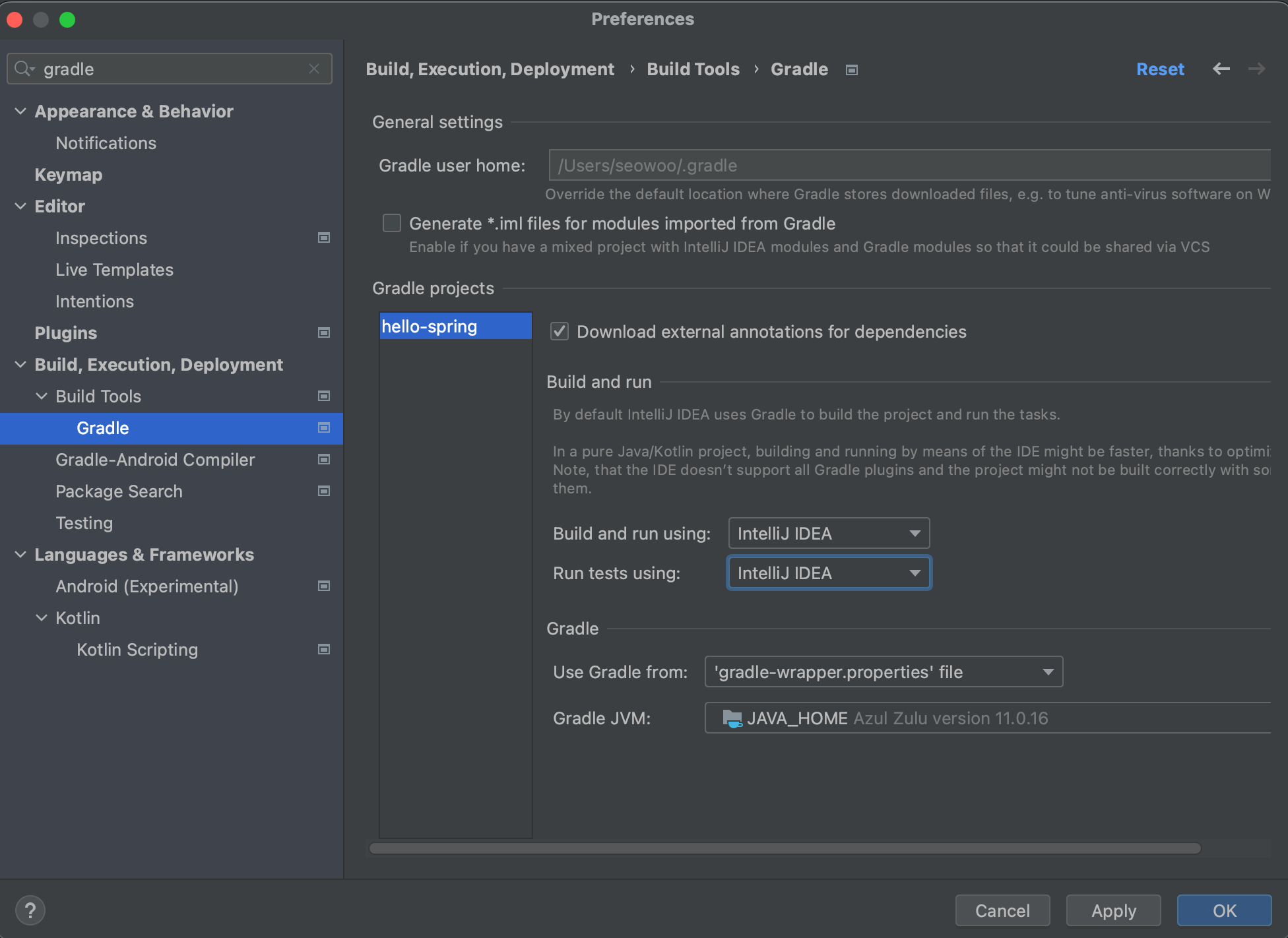Viewport: 1288px width, 938px height.
Task: Click project-level icon next to Package Search
Action: pyautogui.click(x=323, y=491)
